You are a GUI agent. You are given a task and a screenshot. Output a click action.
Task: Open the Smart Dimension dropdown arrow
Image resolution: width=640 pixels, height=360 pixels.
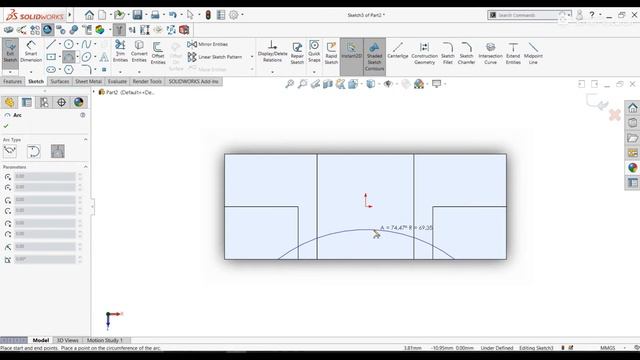31,72
